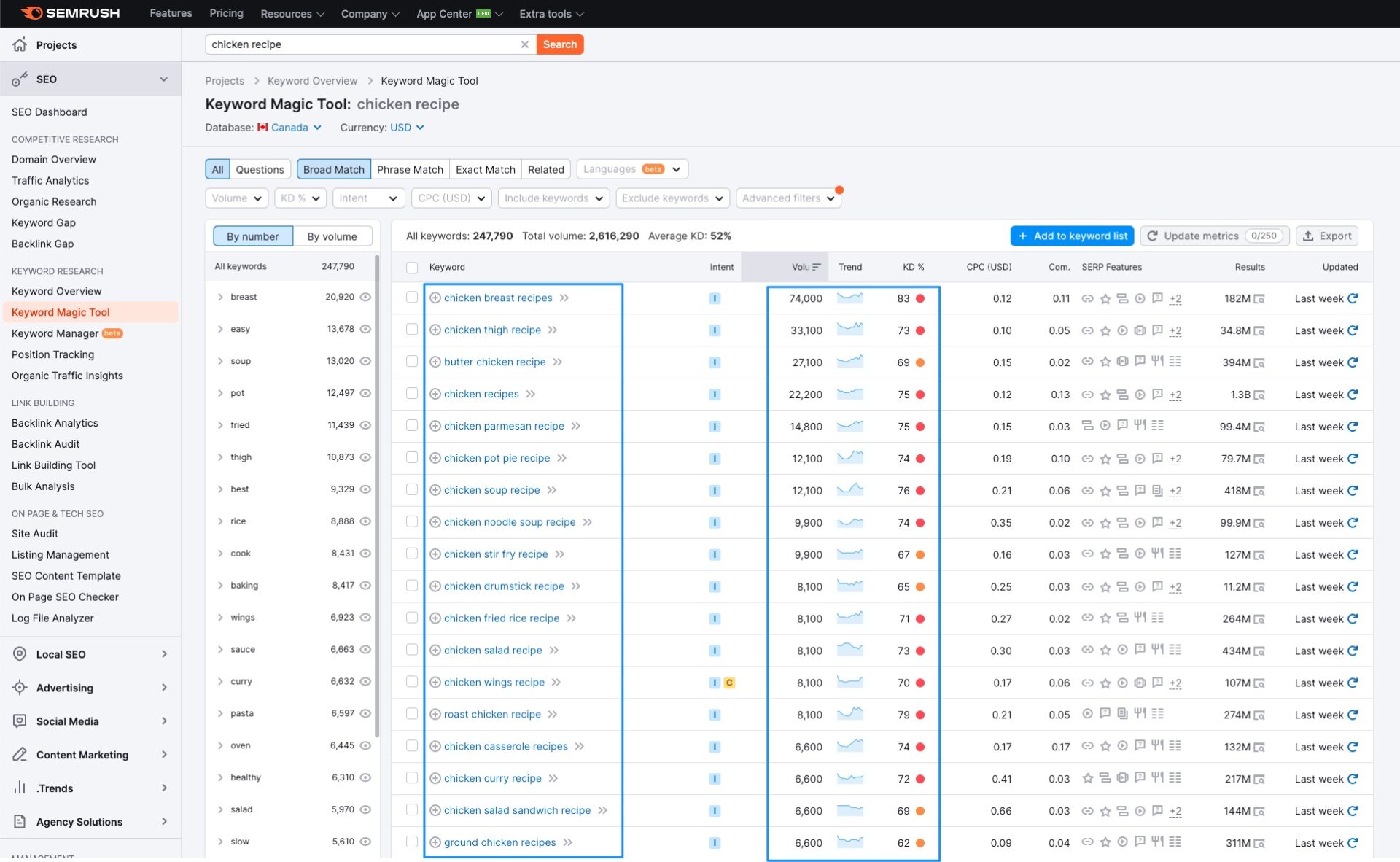Expand the easy keyword group
The image size is (1400, 862).
220,329
